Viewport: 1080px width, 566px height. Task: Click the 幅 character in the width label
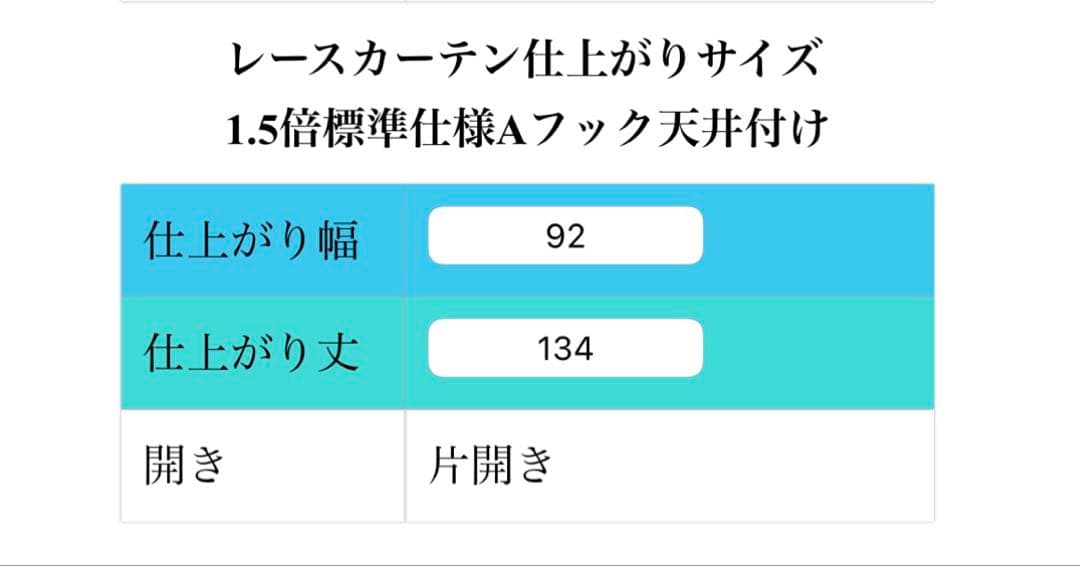tap(338, 240)
